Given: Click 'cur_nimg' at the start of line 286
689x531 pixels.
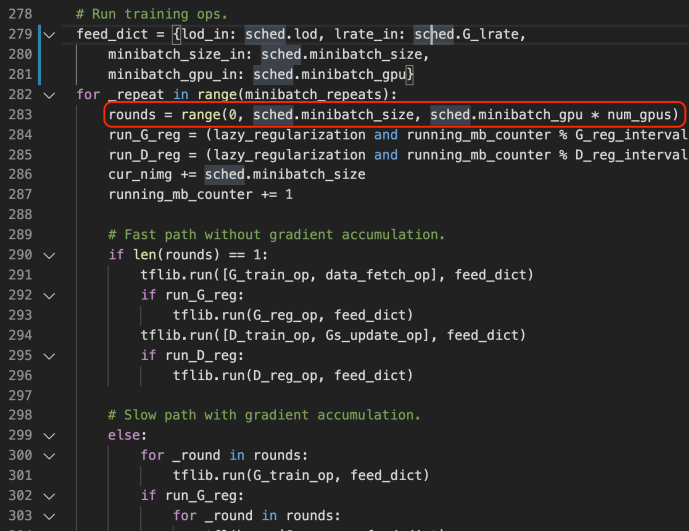Looking at the screenshot, I should 140,175.
